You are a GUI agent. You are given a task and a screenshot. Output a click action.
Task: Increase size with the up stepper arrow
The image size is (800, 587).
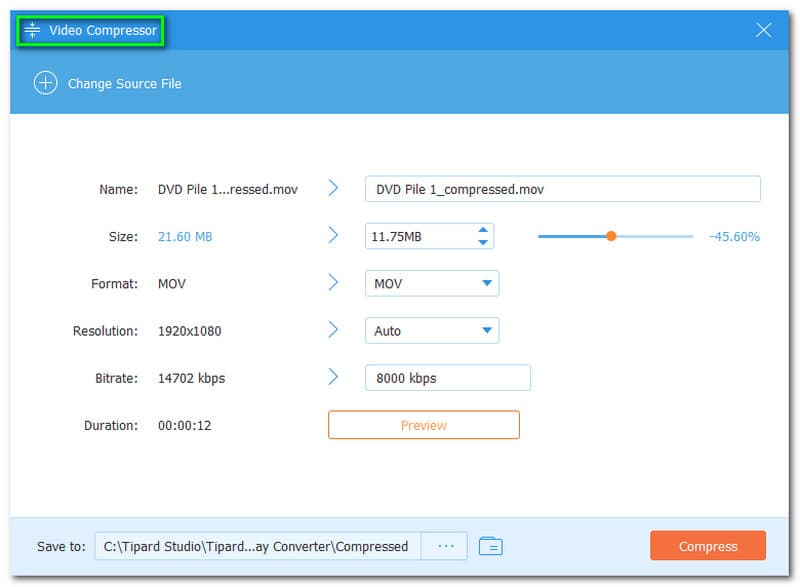pos(483,230)
